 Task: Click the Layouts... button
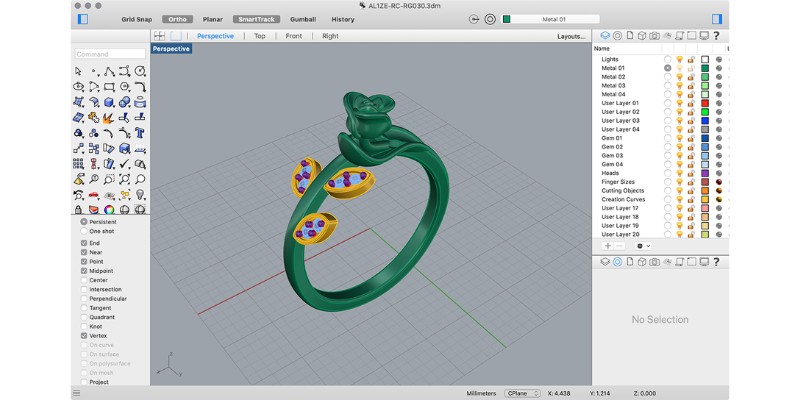point(571,36)
